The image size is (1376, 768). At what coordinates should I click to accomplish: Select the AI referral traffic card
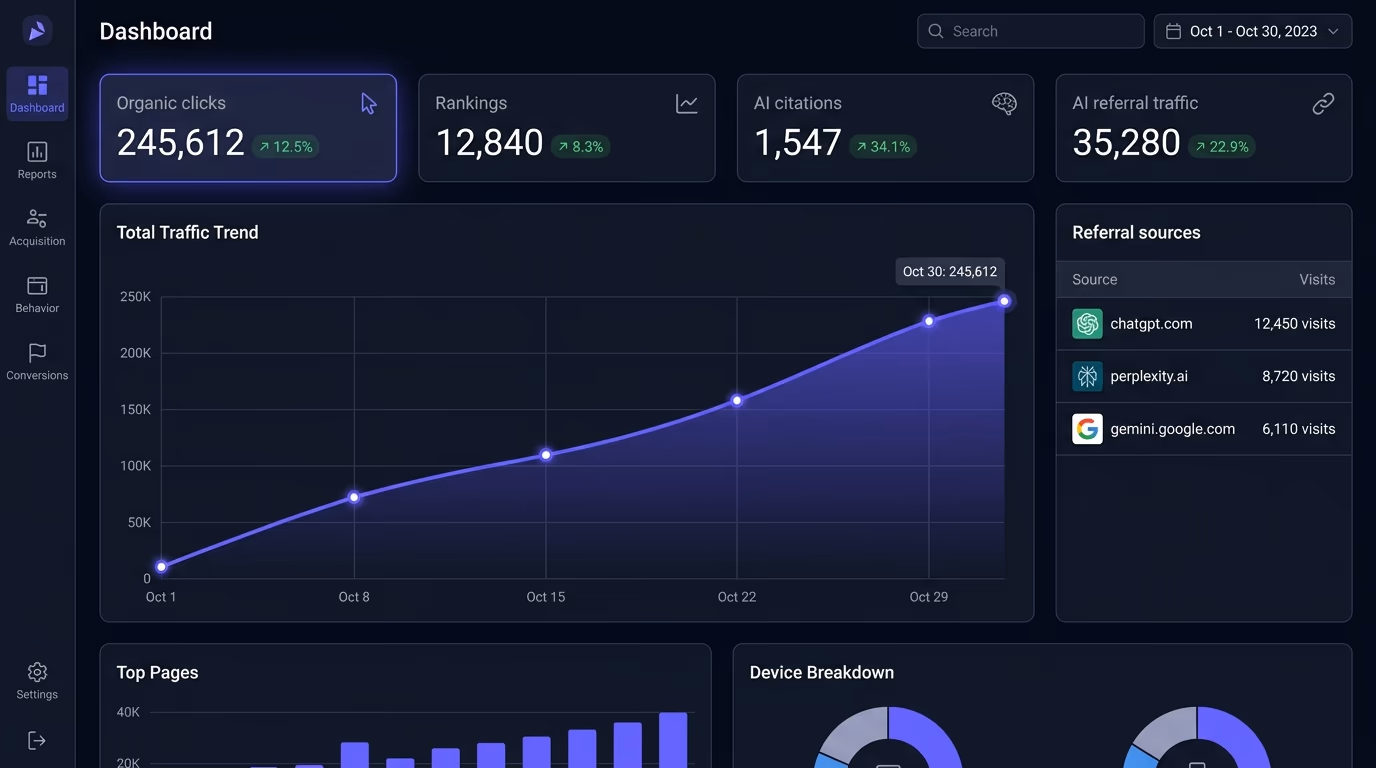[1204, 128]
